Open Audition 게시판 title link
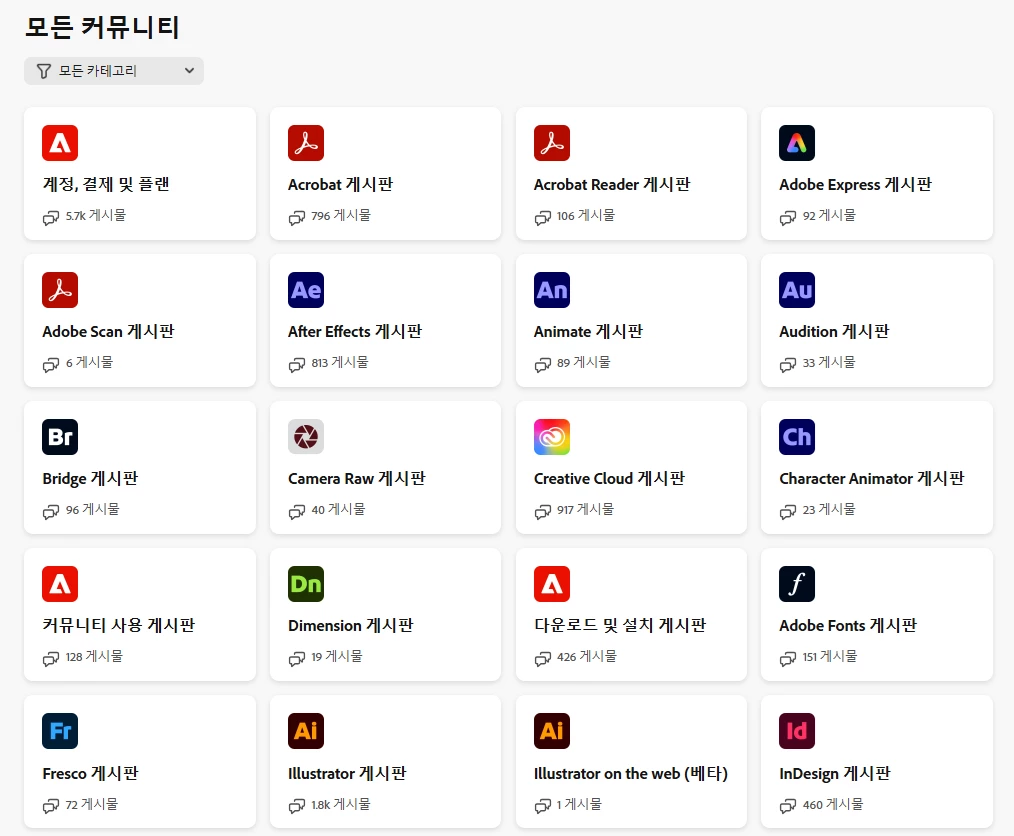Viewport: 1014px width, 836px height. (x=834, y=332)
